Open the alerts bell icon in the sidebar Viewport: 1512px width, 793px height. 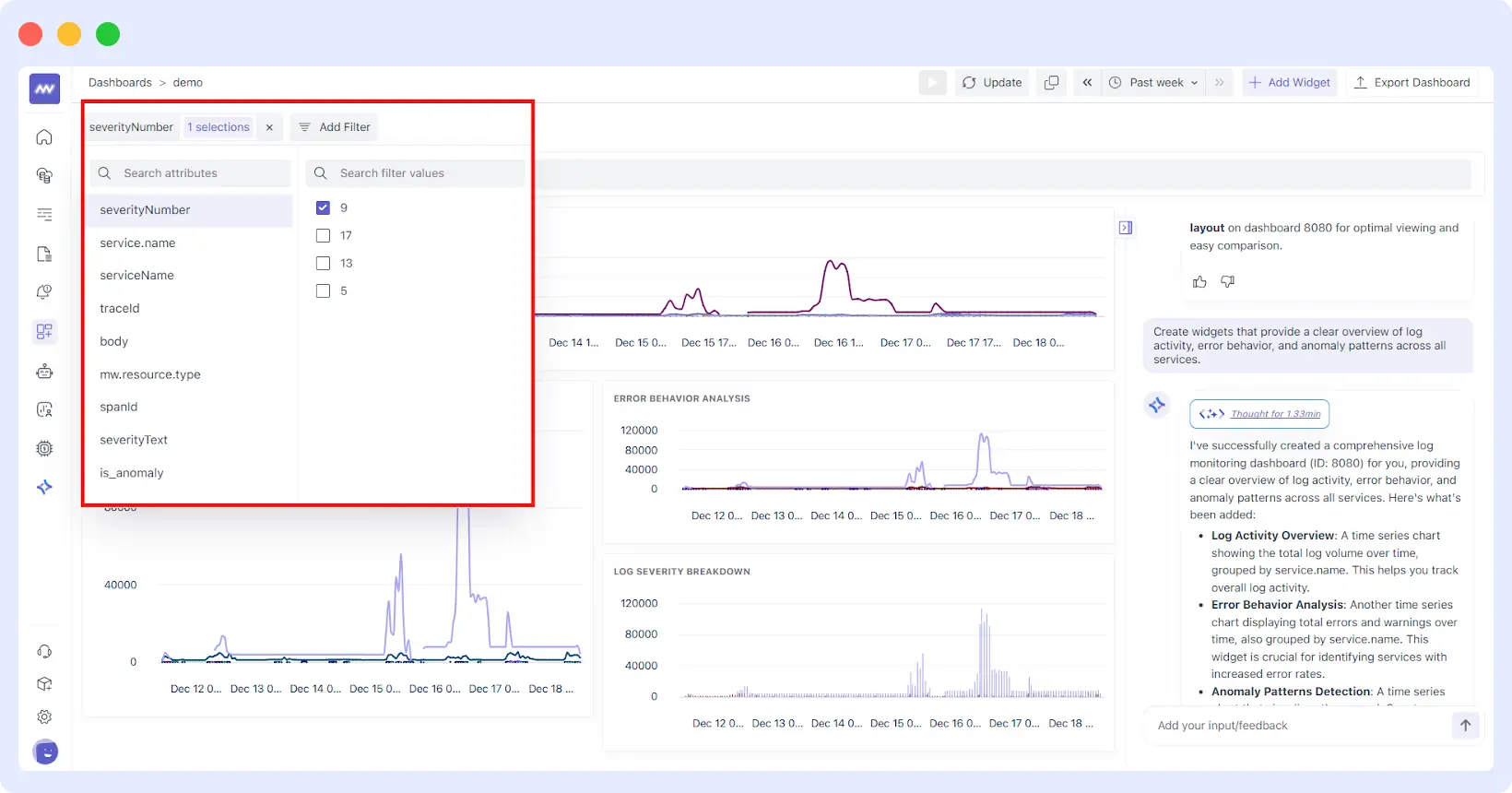point(44,291)
